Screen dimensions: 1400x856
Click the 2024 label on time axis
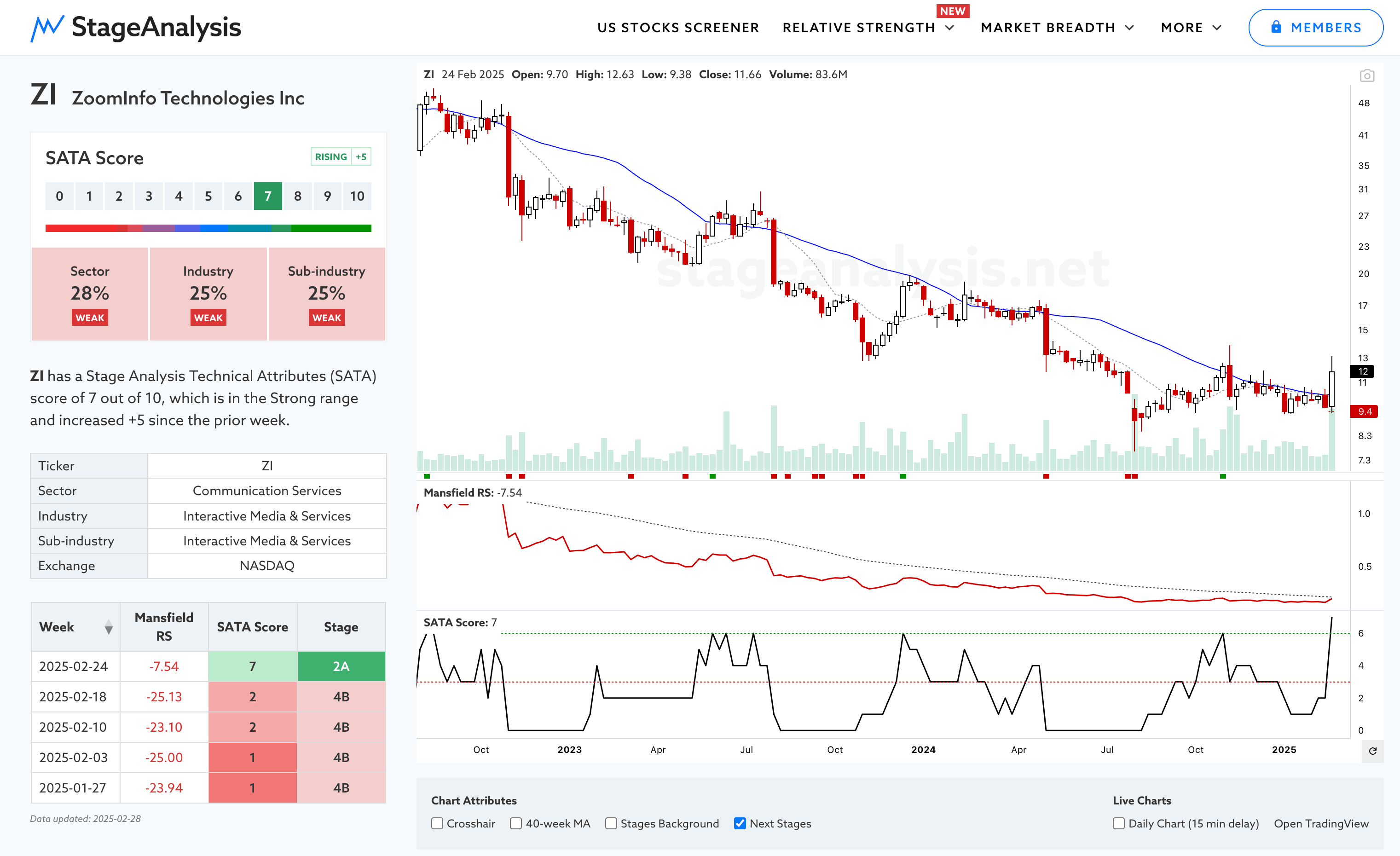[923, 750]
